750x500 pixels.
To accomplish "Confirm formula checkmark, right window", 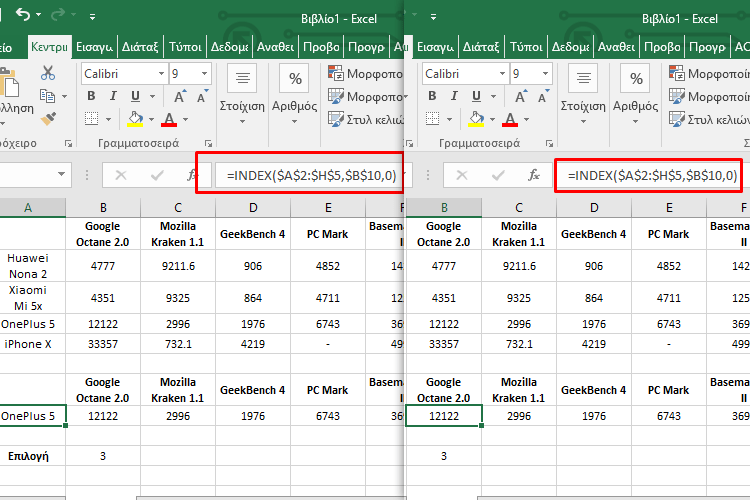I will (x=498, y=175).
